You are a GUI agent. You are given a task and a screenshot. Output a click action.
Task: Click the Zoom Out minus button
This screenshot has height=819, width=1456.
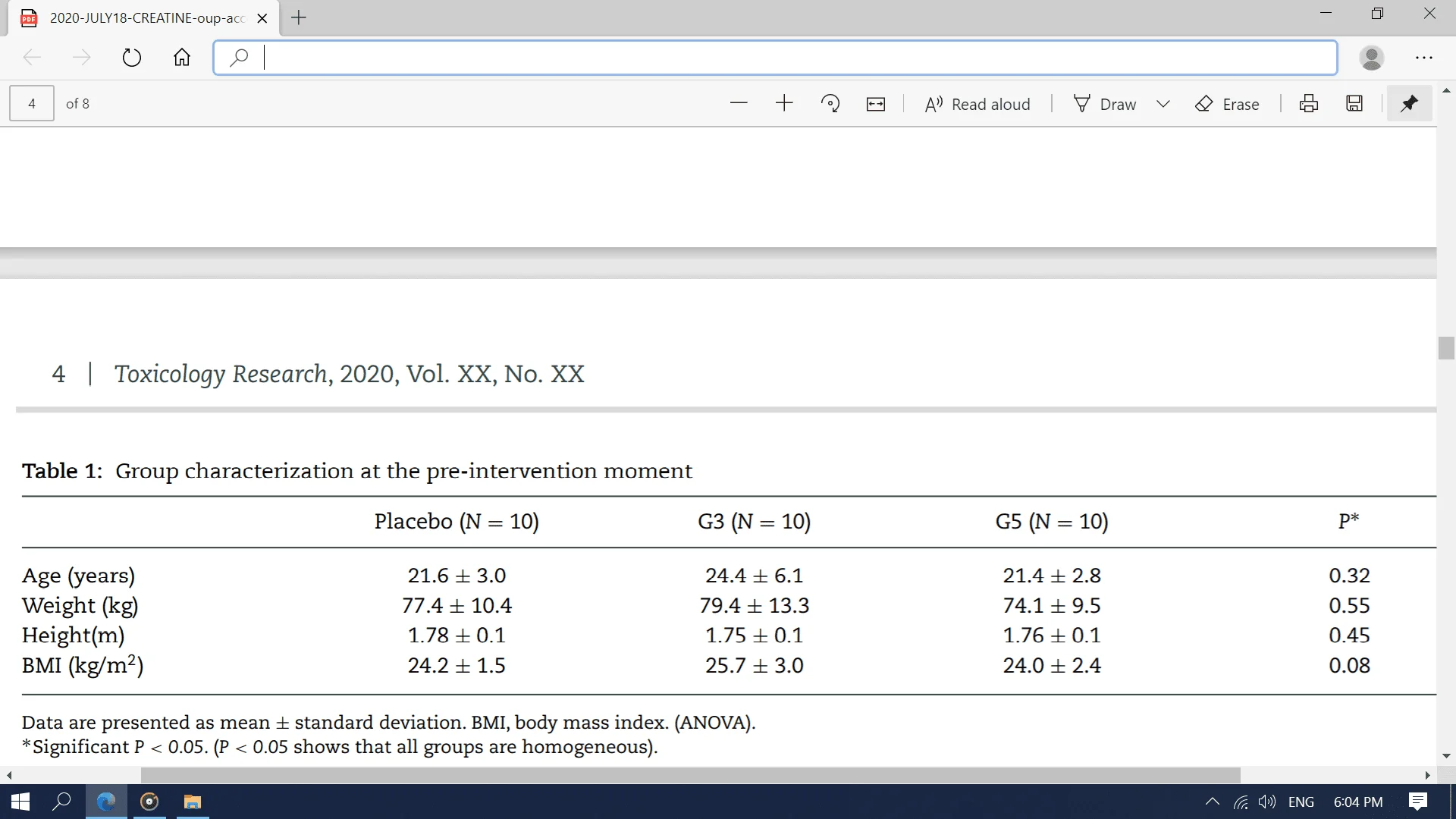[739, 103]
